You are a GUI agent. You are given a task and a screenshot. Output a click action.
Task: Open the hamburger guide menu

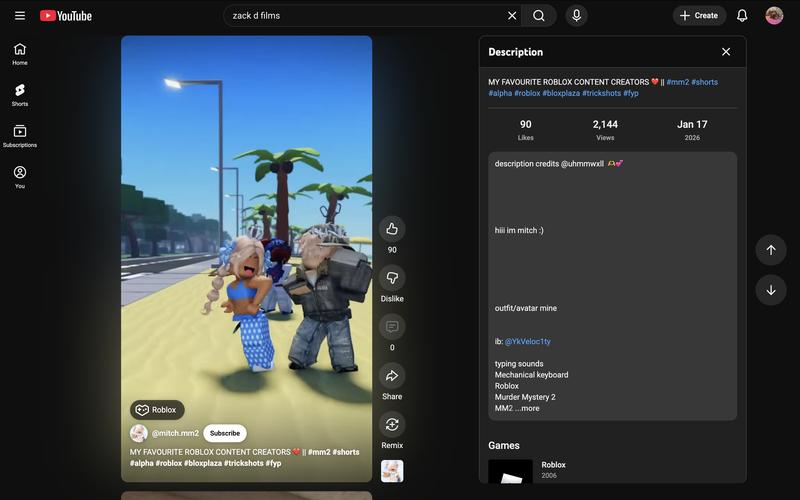pos(20,15)
